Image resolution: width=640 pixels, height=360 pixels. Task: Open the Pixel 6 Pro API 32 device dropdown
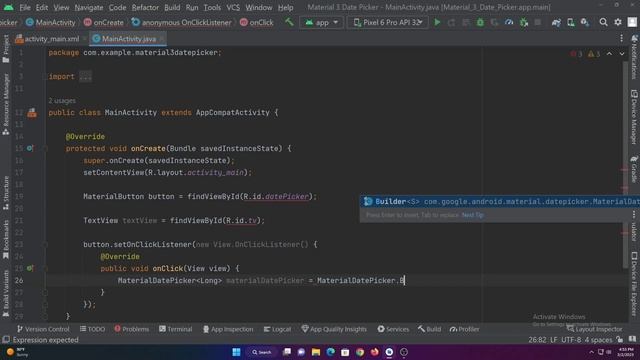(388, 22)
